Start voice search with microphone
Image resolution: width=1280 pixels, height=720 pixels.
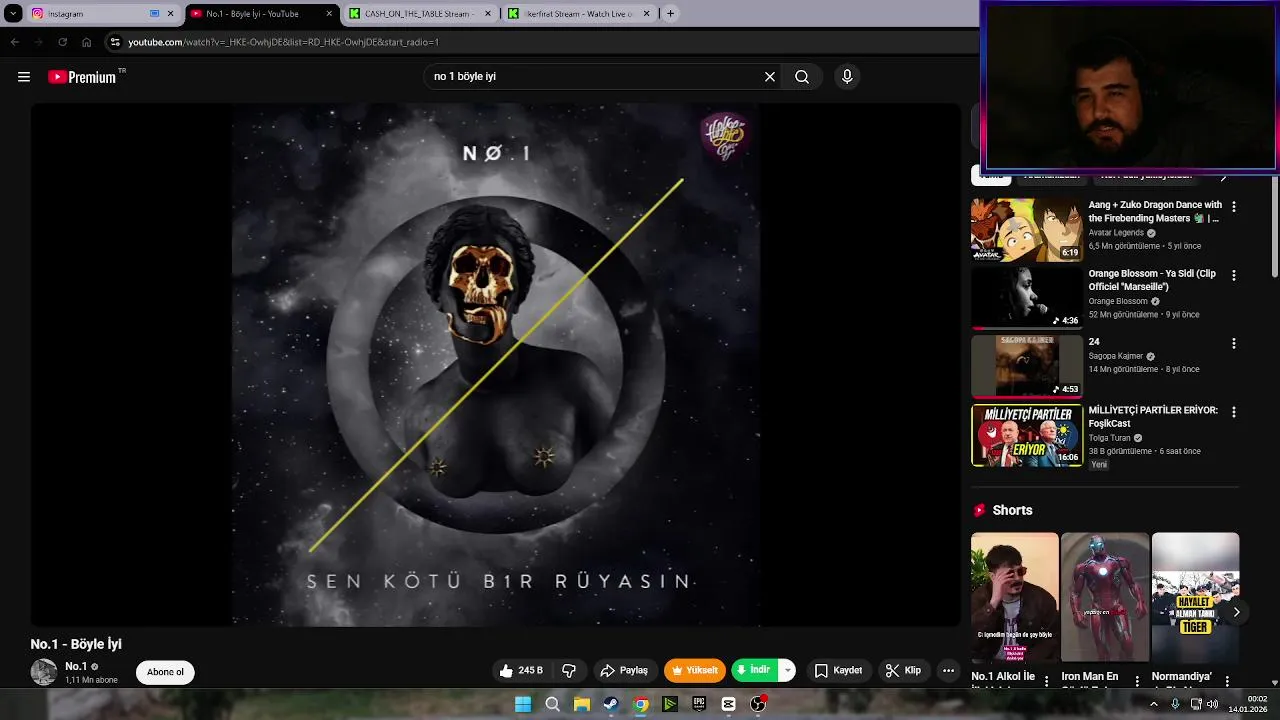[x=847, y=77]
